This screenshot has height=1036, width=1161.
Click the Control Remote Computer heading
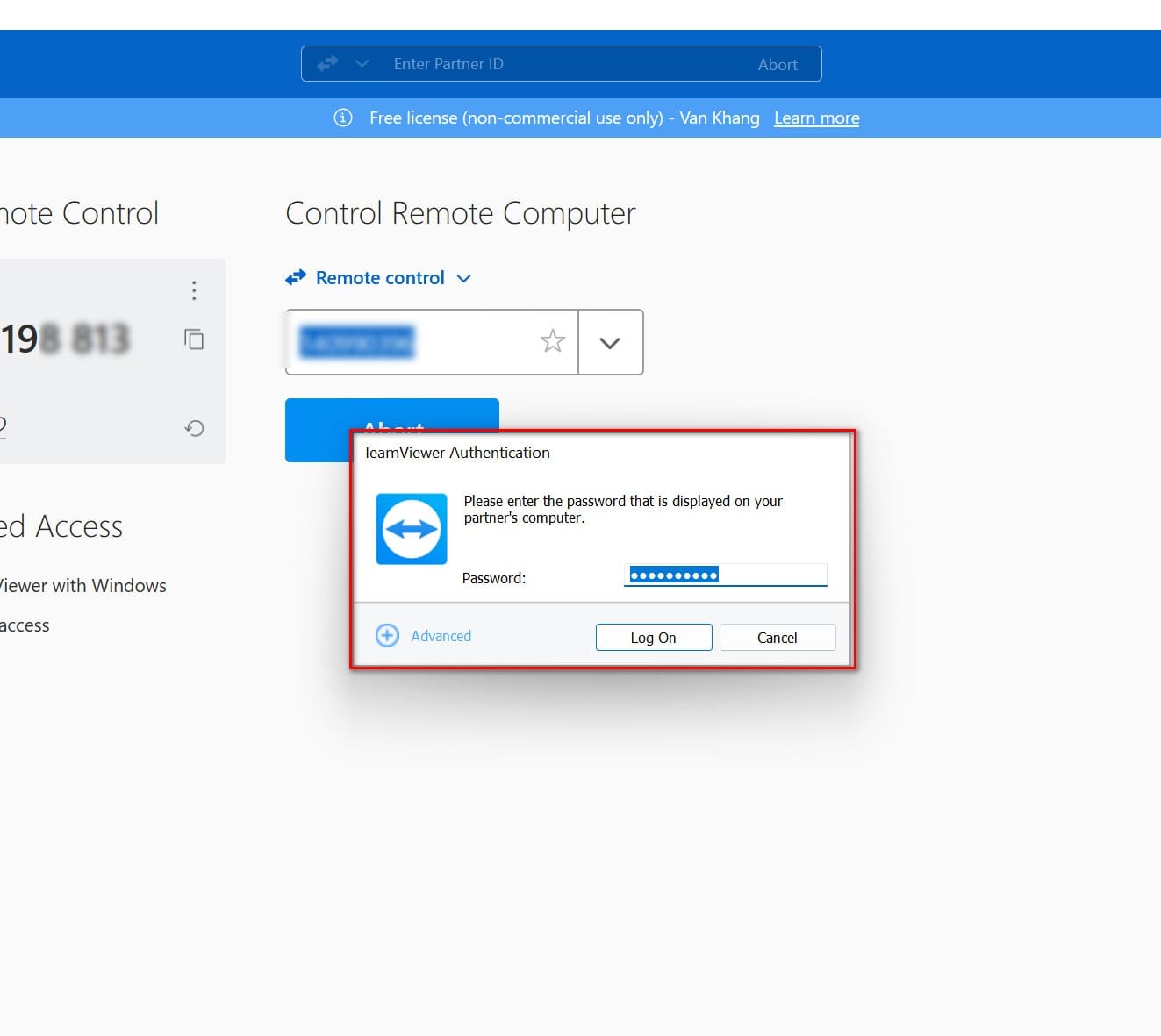461,213
